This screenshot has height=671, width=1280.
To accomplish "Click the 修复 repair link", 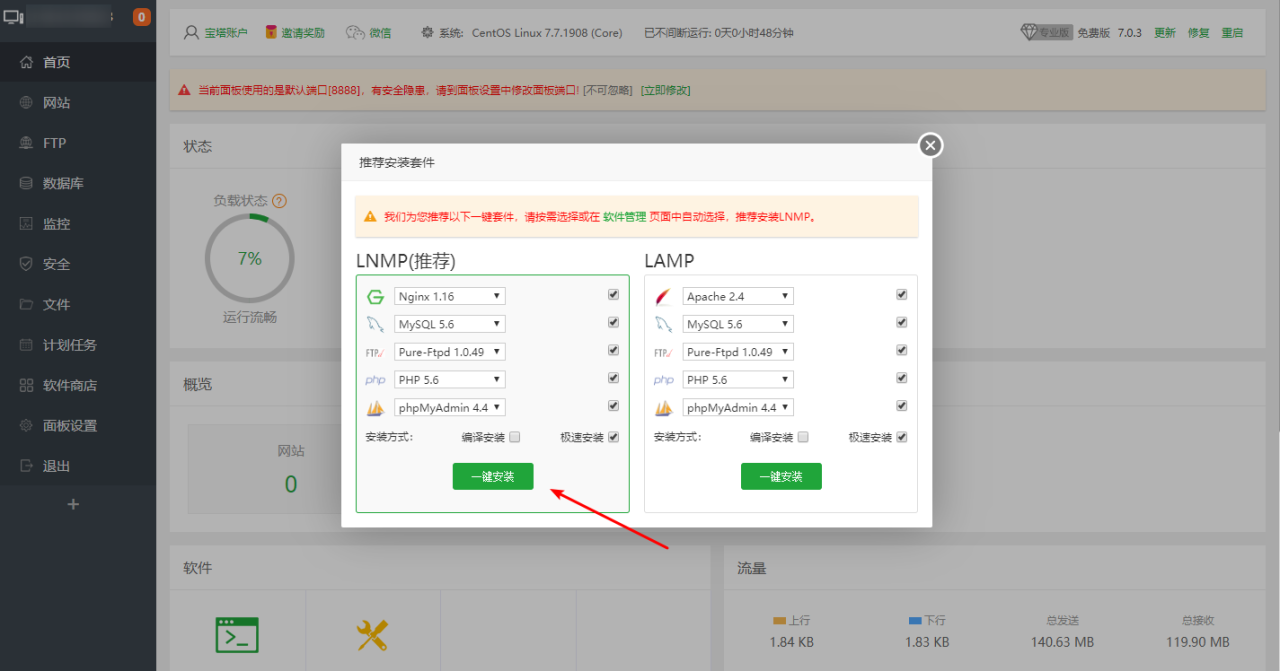I will tap(1199, 33).
